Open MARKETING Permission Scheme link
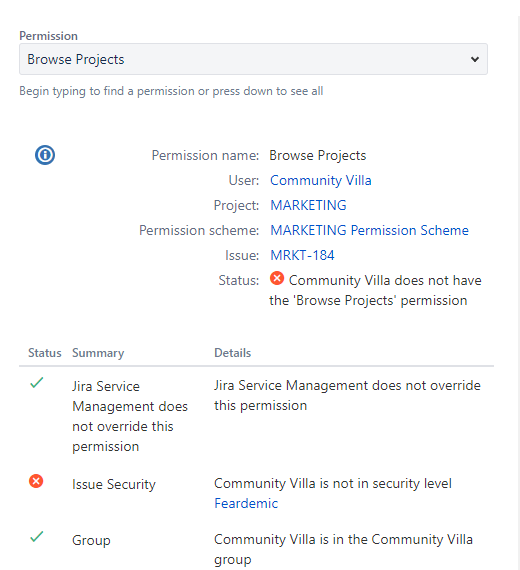520x570 pixels. [369, 230]
